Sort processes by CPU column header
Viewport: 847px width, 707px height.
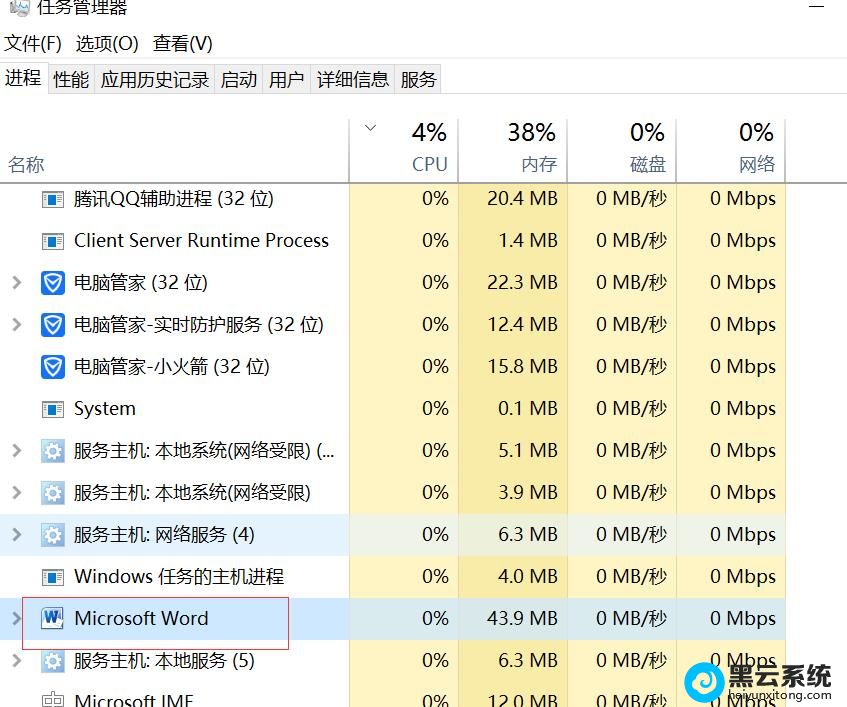[429, 164]
